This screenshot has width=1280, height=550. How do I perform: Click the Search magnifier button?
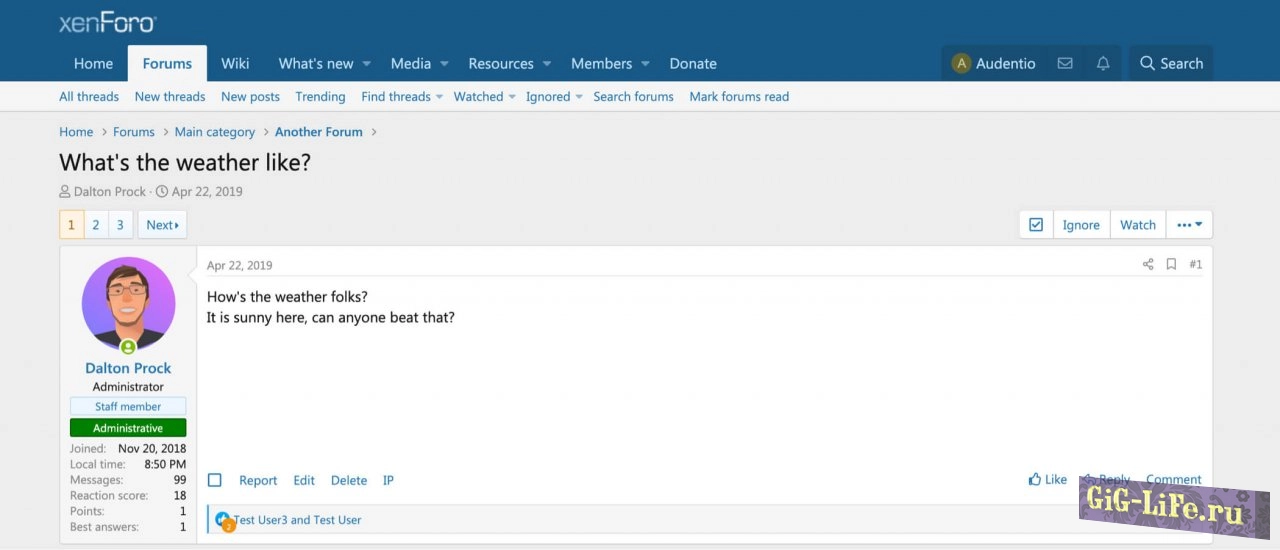(1171, 63)
